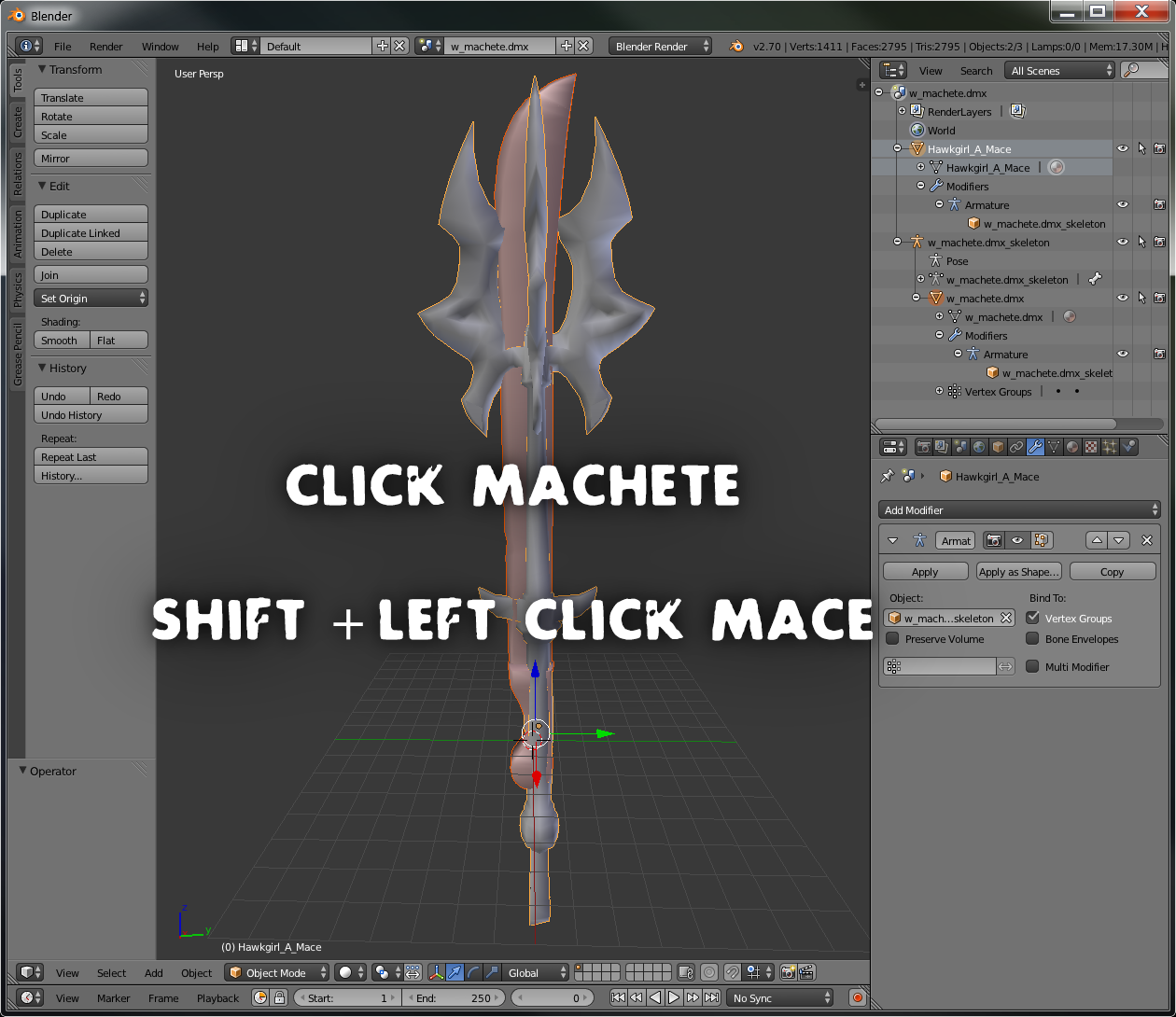Enable the Bone Envelopes checkbox

point(1032,639)
